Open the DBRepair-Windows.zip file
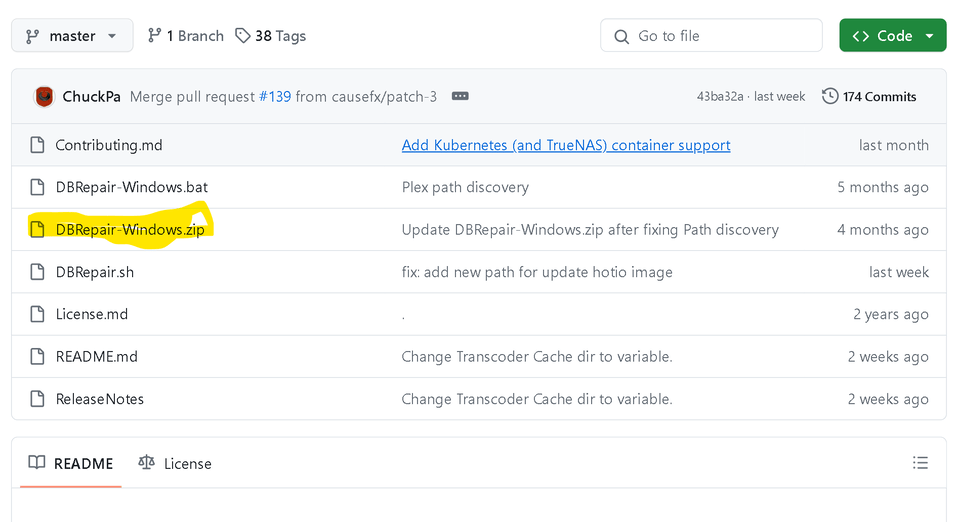The width and height of the screenshot is (957, 522). (130, 230)
